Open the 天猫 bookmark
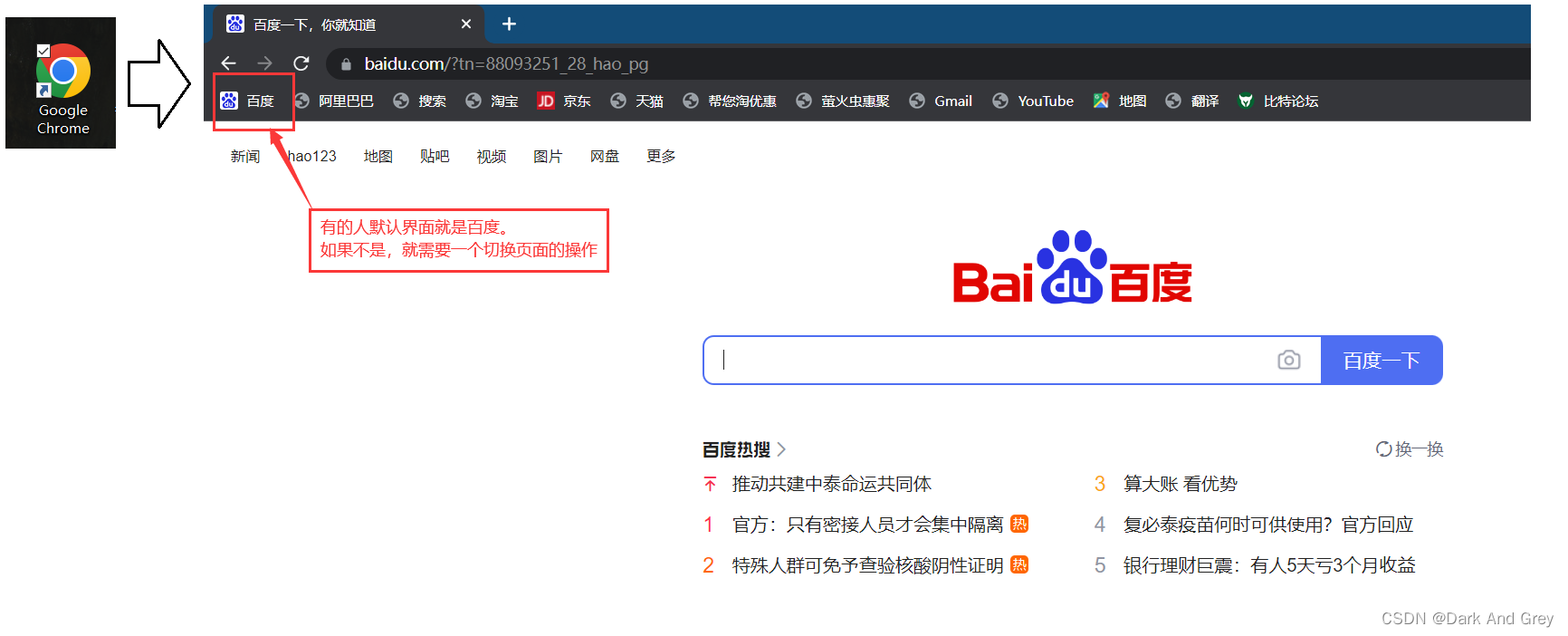The height and width of the screenshot is (636, 1568). click(636, 101)
